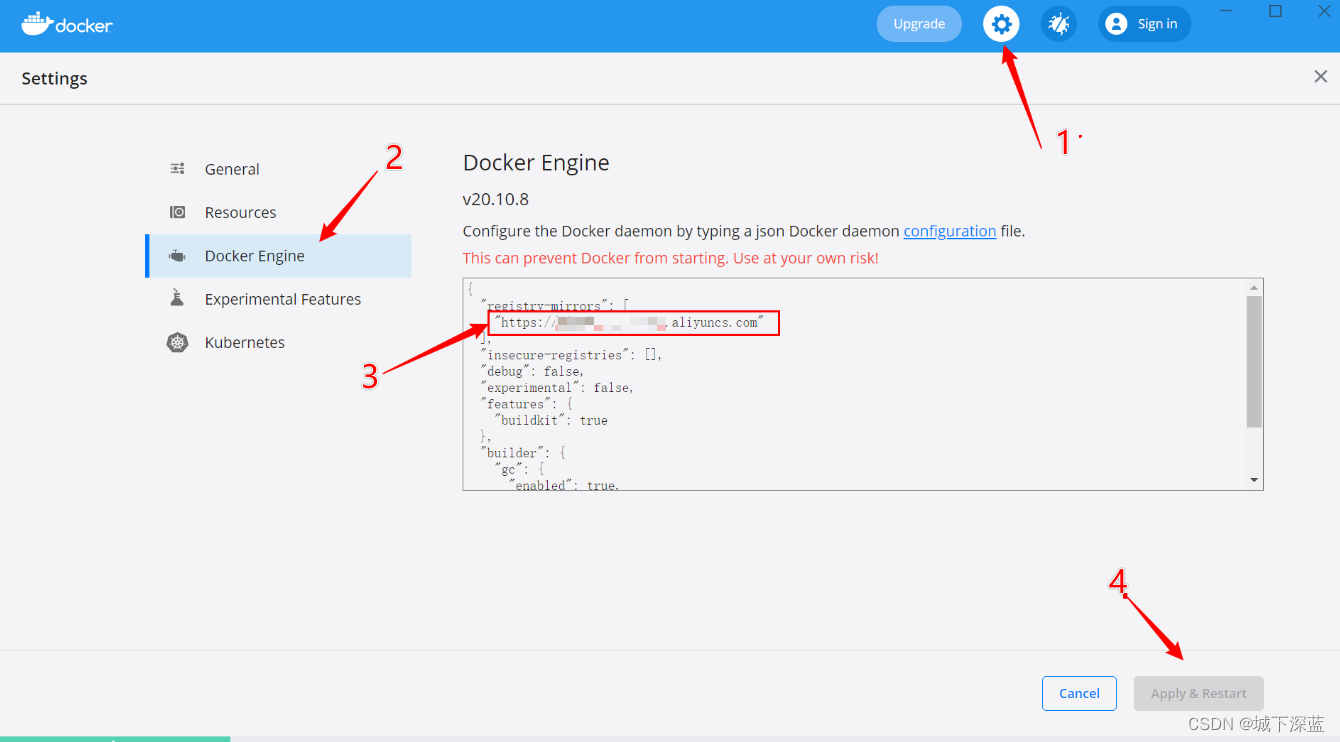Click the "builder": { line
Viewport: 1340px width, 742px height.
522,453
